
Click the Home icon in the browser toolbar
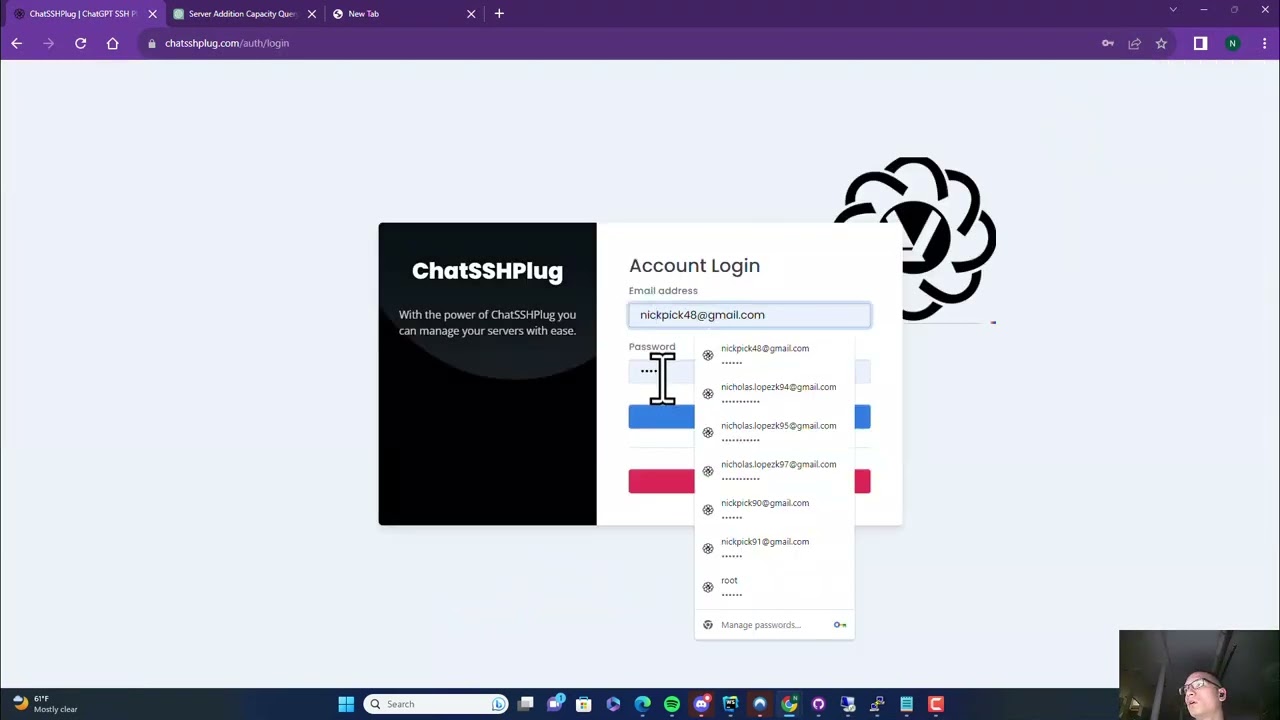point(112,43)
